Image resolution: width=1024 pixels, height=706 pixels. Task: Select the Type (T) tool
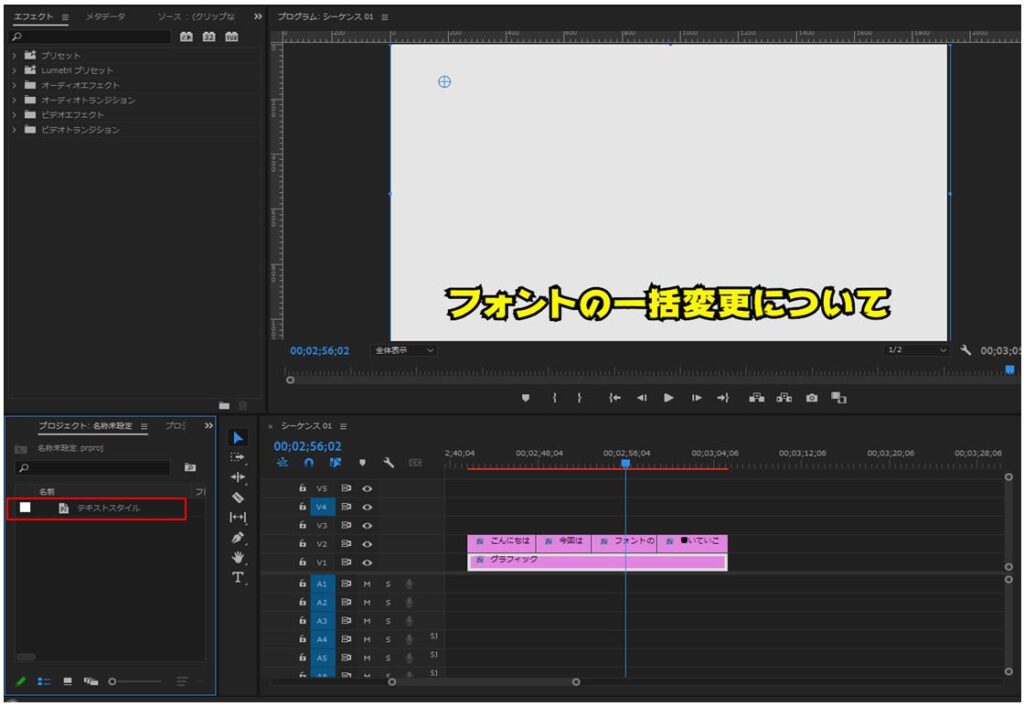click(x=237, y=577)
